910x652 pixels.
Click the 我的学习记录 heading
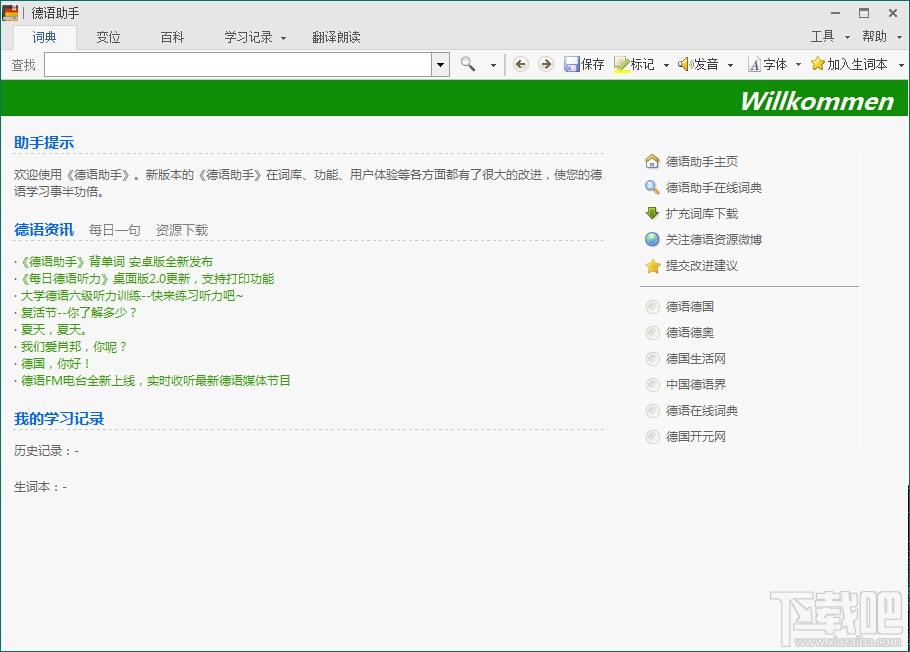click(59, 419)
